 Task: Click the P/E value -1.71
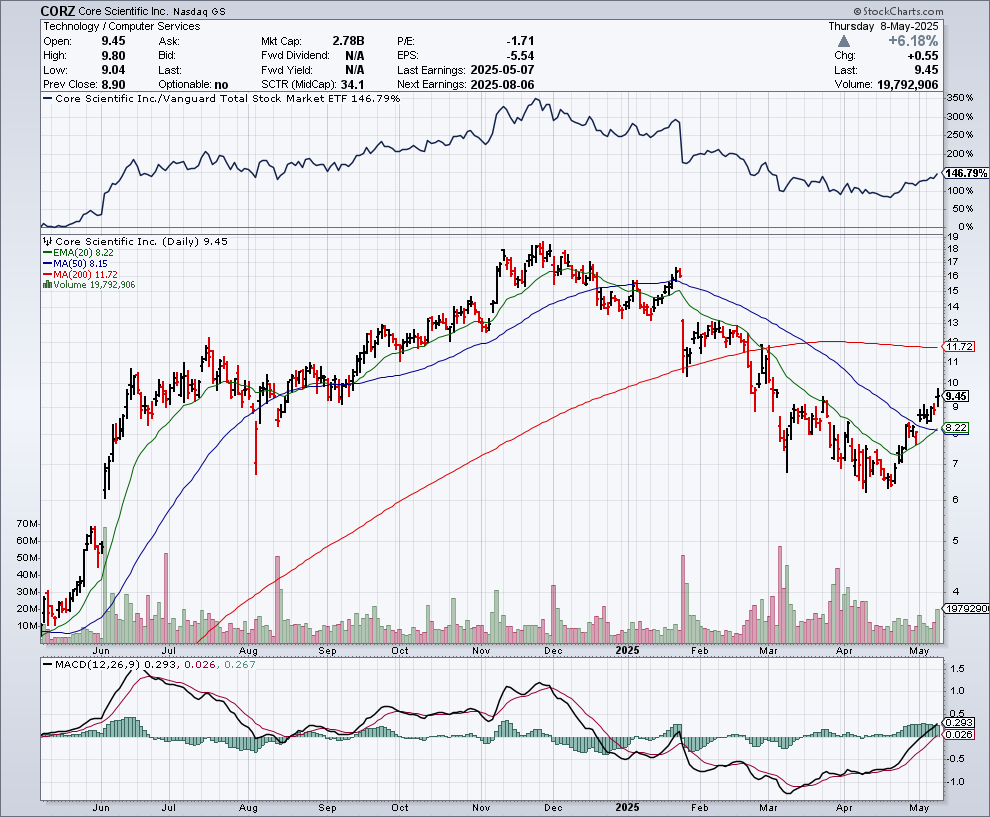pos(520,41)
